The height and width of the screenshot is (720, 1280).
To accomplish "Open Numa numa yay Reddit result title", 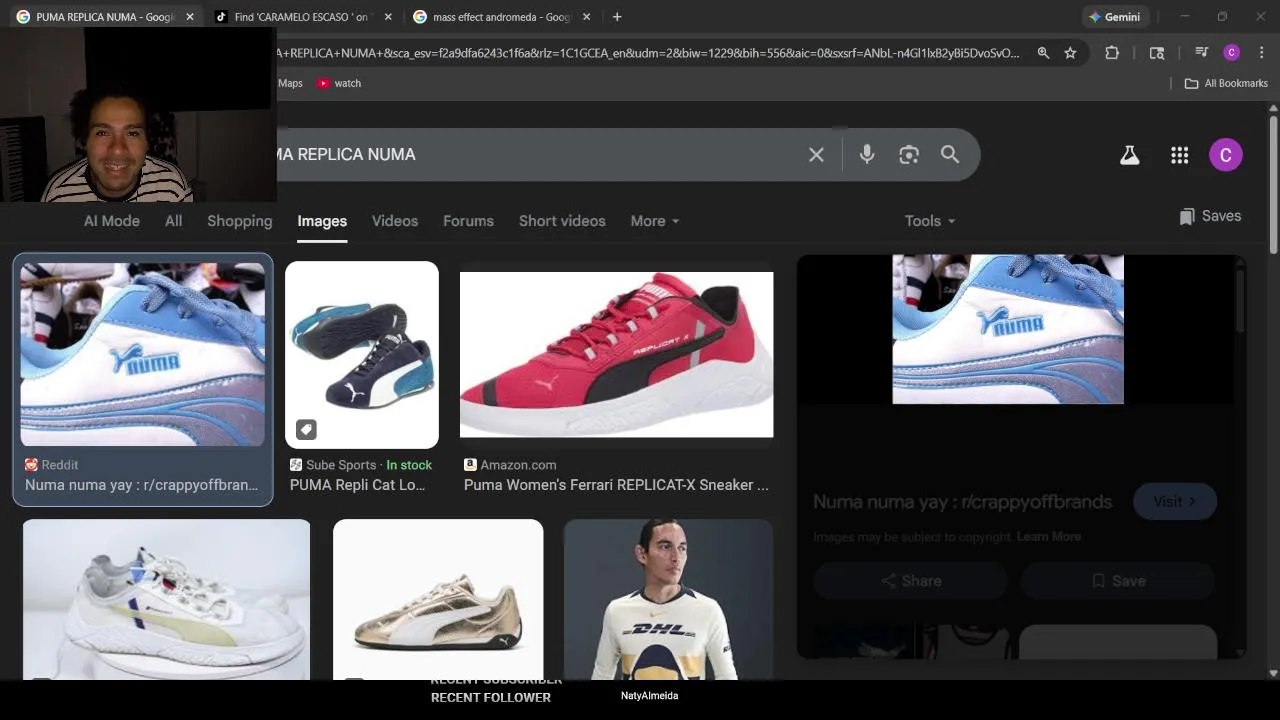I will tap(141, 485).
